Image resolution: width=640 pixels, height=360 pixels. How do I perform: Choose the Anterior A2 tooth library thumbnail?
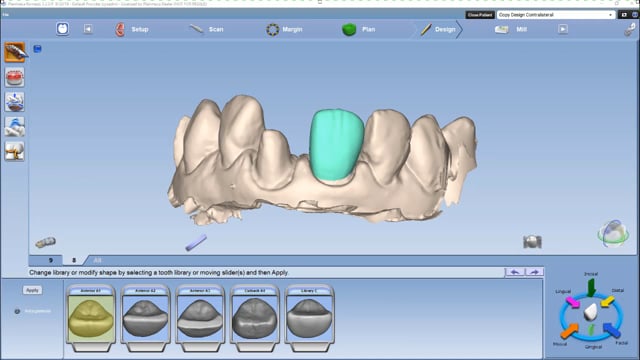tap(145, 318)
